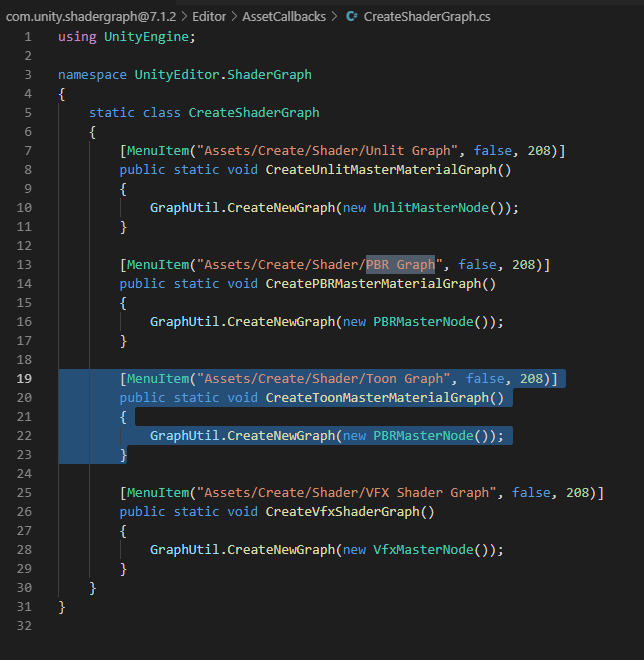Open CreateShaderGraph.cs breadcrumb file entry
This screenshot has height=660, width=644.
[427, 16]
